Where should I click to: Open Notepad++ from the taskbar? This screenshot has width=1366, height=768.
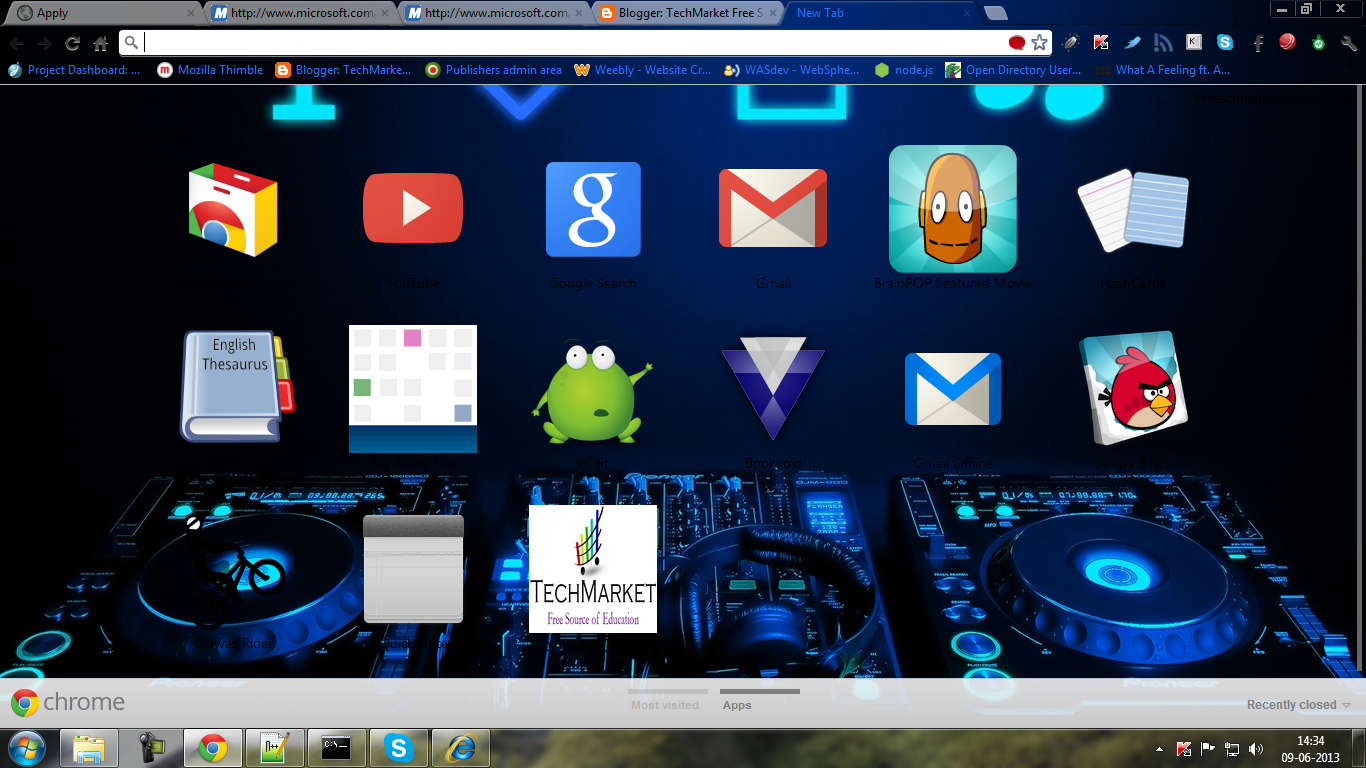(274, 748)
